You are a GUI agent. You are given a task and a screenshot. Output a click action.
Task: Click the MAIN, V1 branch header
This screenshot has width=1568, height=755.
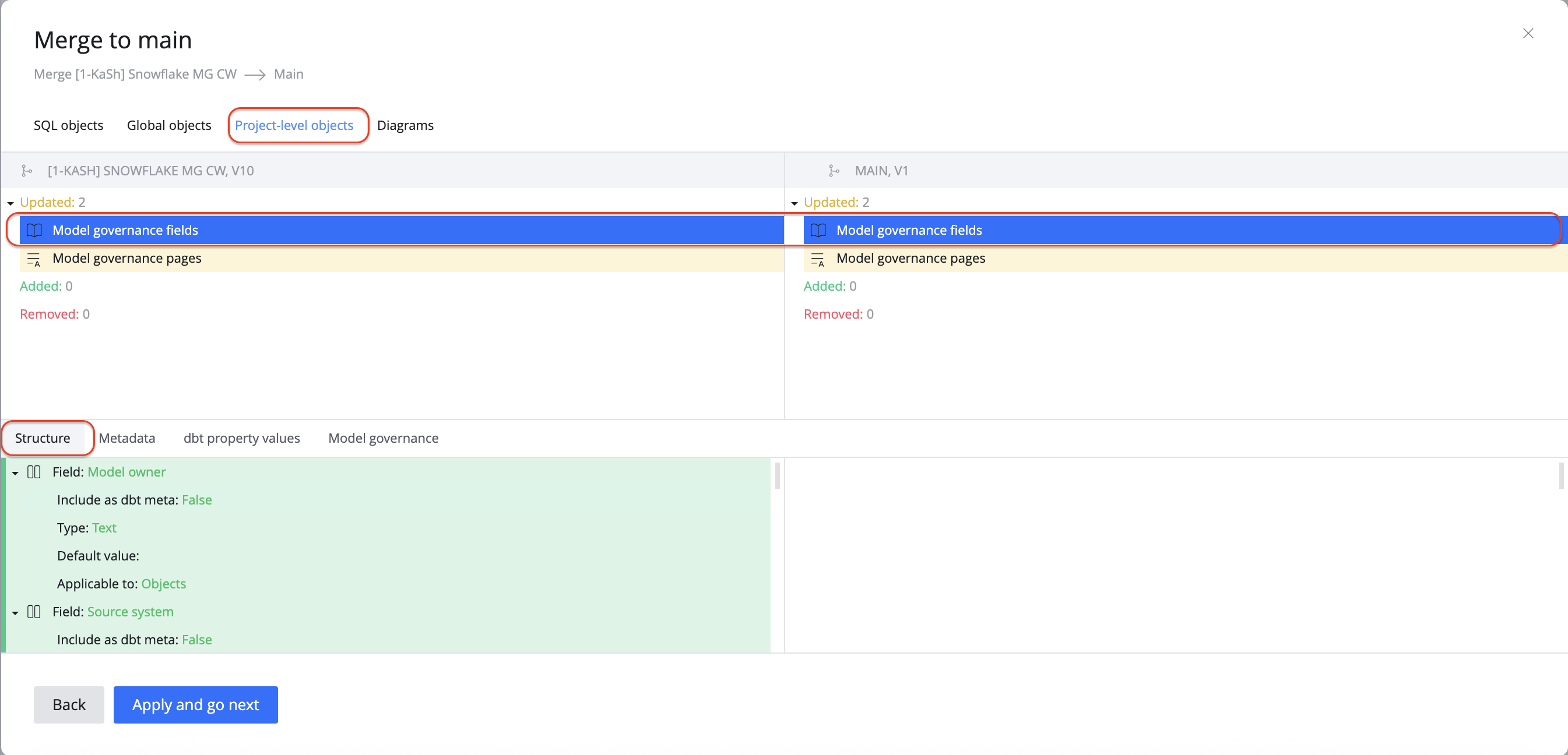pyautogui.click(x=881, y=171)
